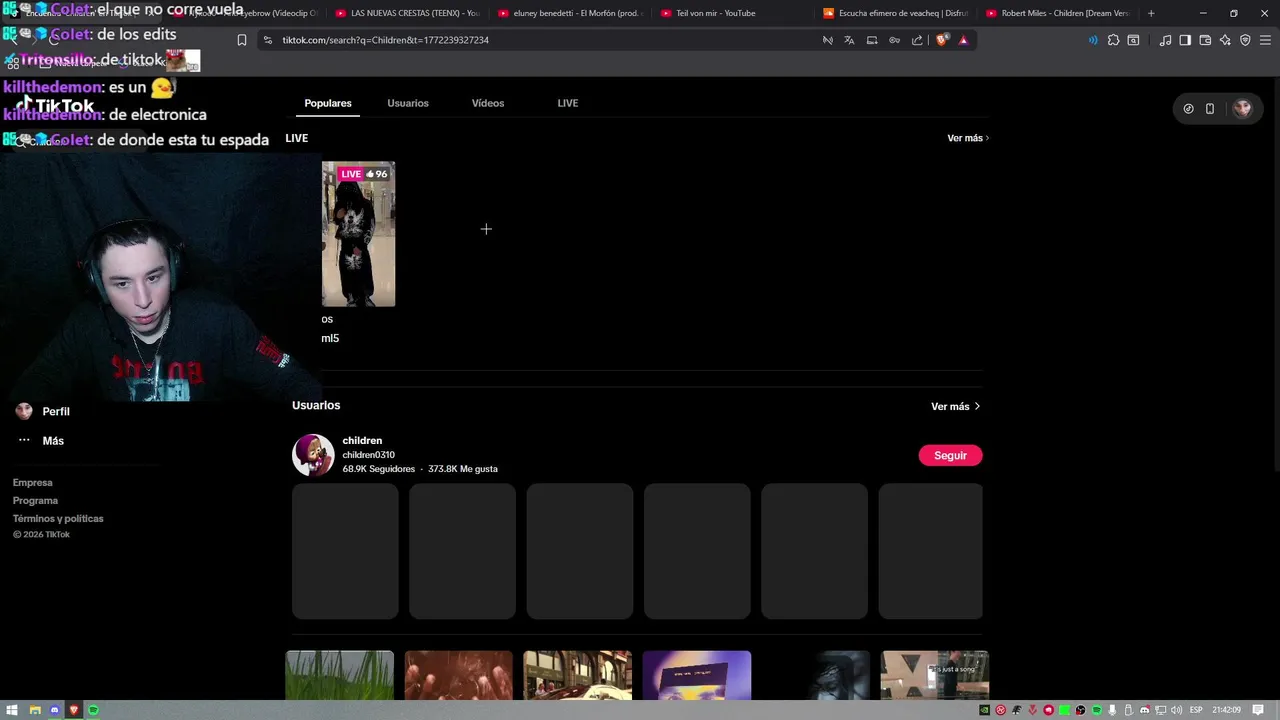Open the Usuarios search tab
The width and height of the screenshot is (1280, 720).
(x=408, y=103)
